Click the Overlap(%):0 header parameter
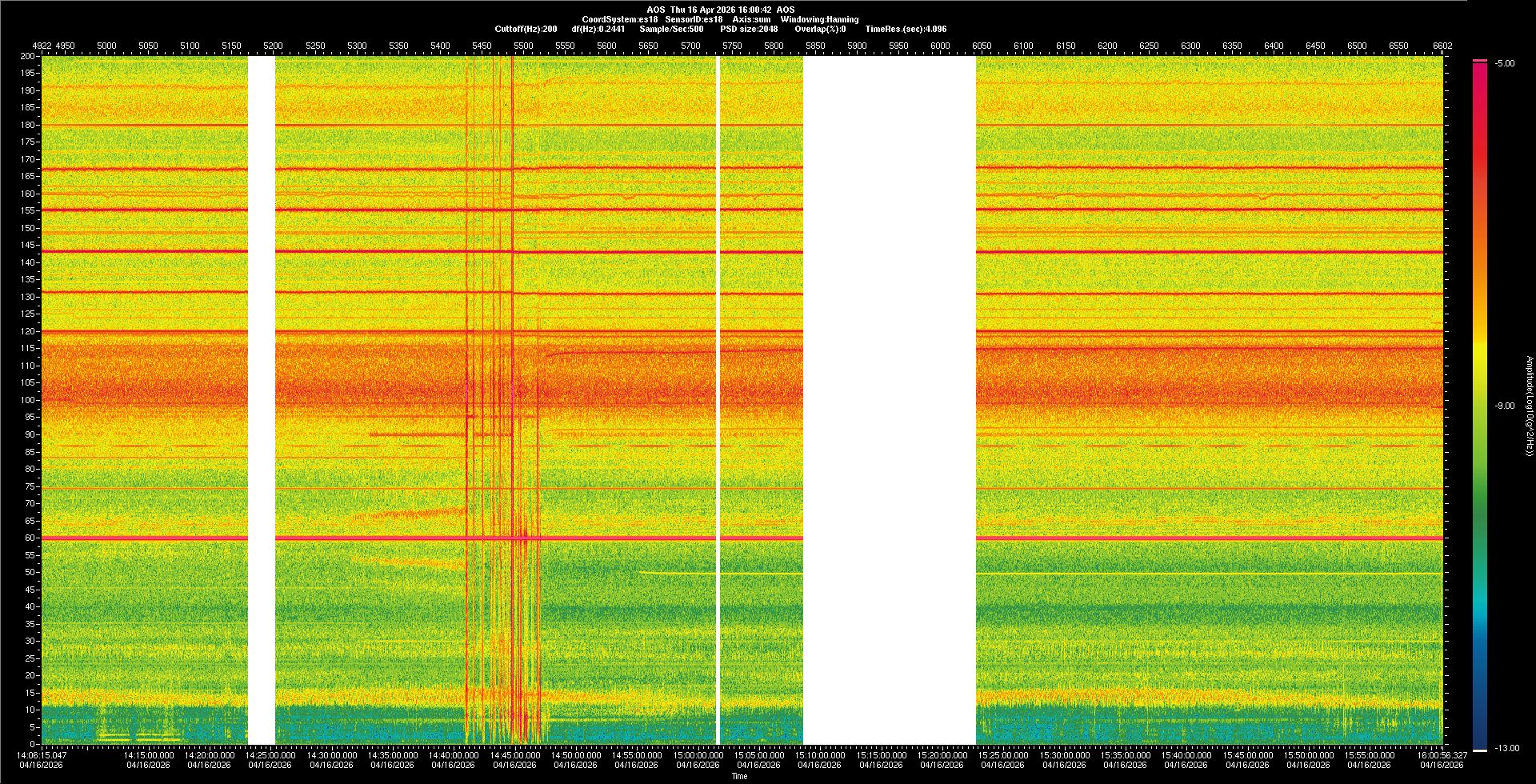Screen dimensions: 1536x784 (x=820, y=29)
